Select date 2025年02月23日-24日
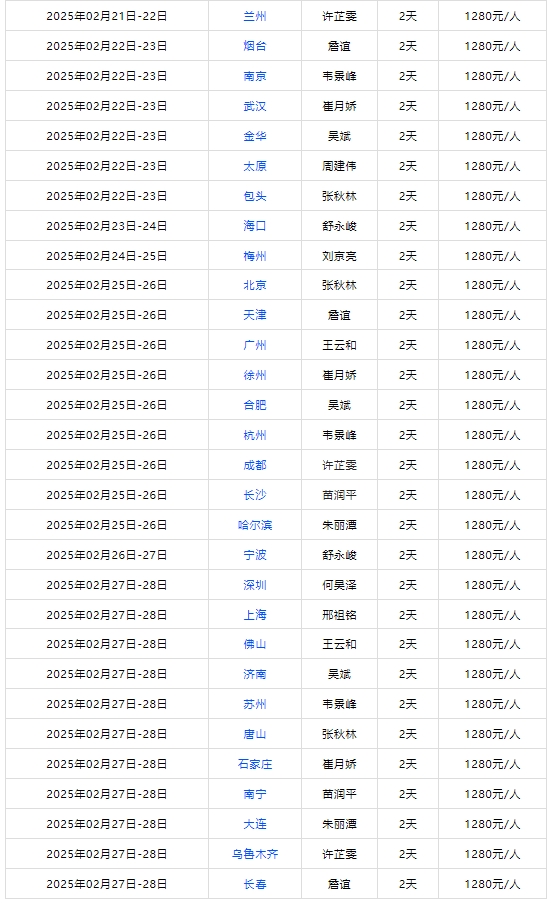 (106, 226)
